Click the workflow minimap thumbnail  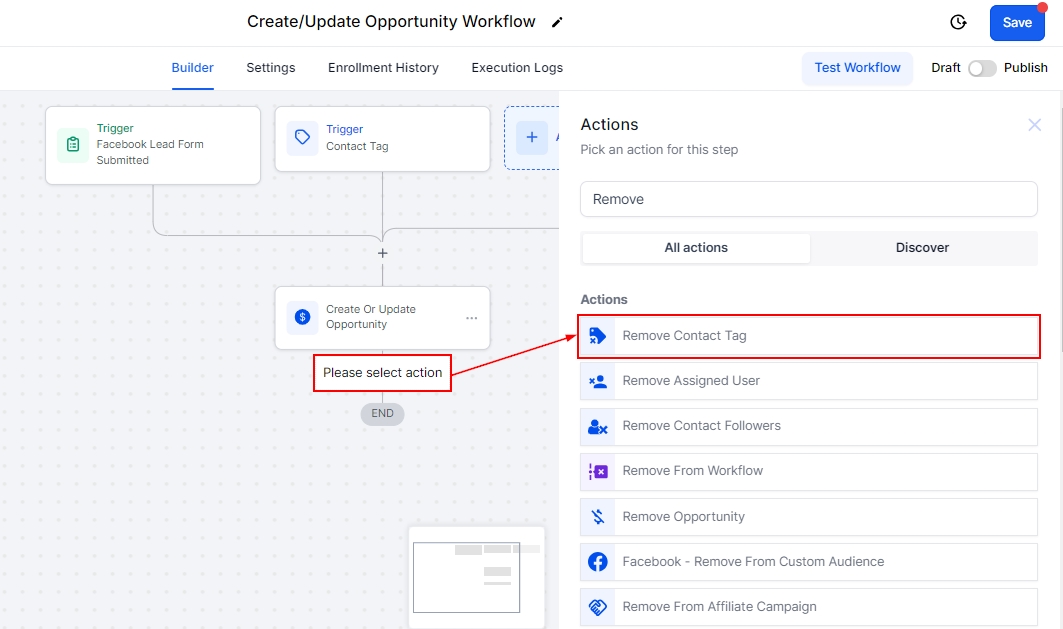tap(476, 576)
